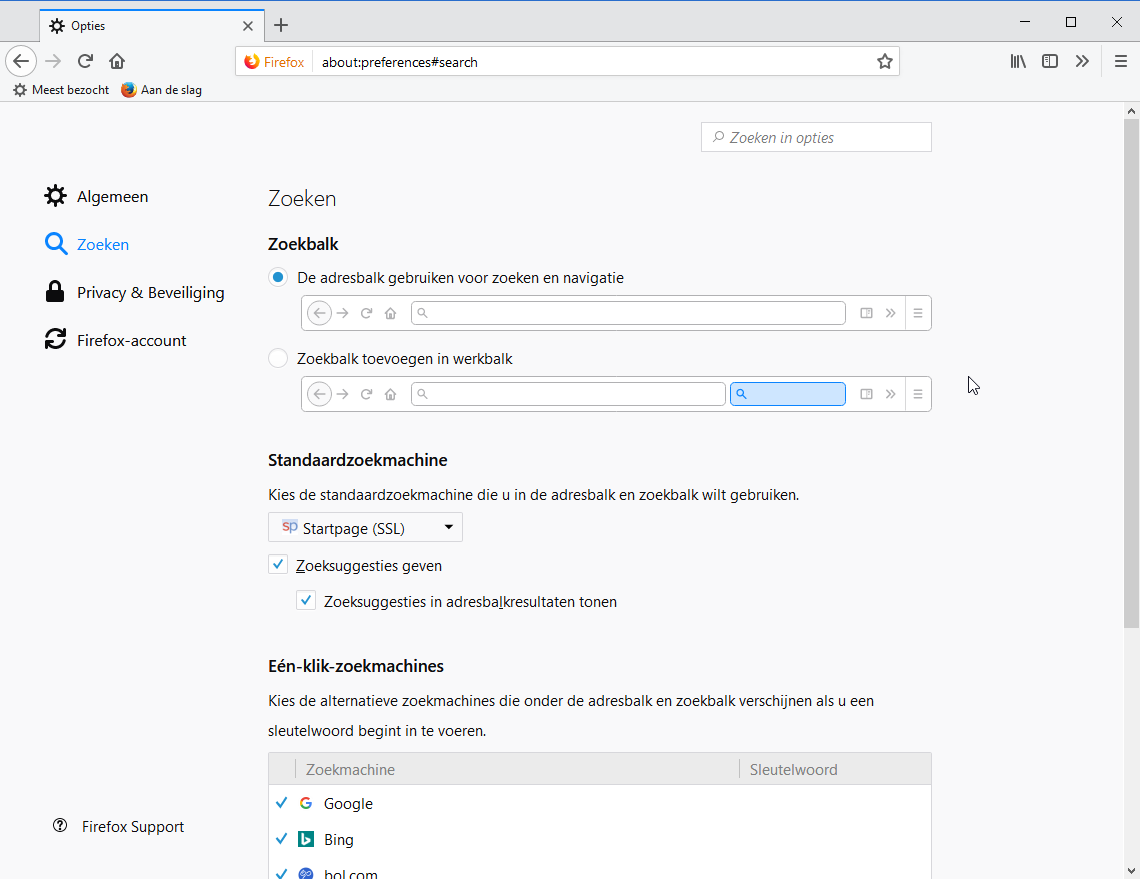The height and width of the screenshot is (879, 1140).
Task: Open the Startpage (SSL) search engine dropdown
Action: pyautogui.click(x=365, y=528)
